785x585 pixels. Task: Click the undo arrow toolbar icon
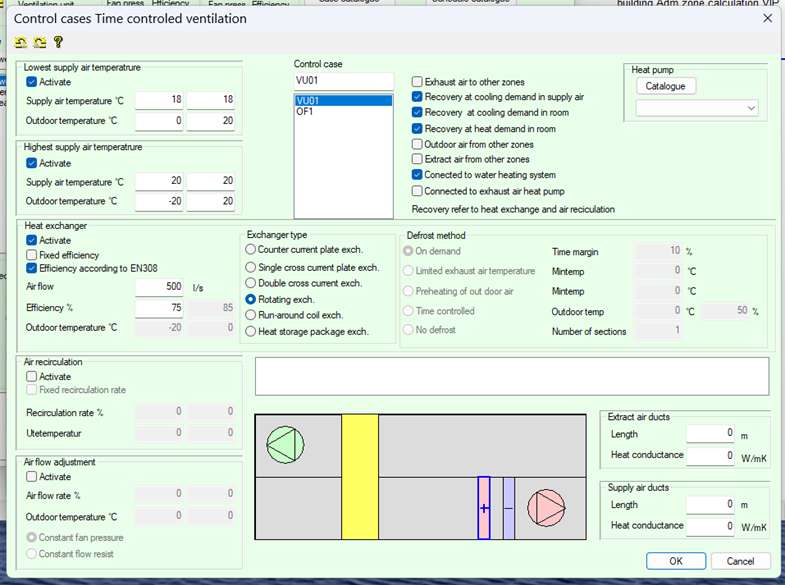(21, 42)
